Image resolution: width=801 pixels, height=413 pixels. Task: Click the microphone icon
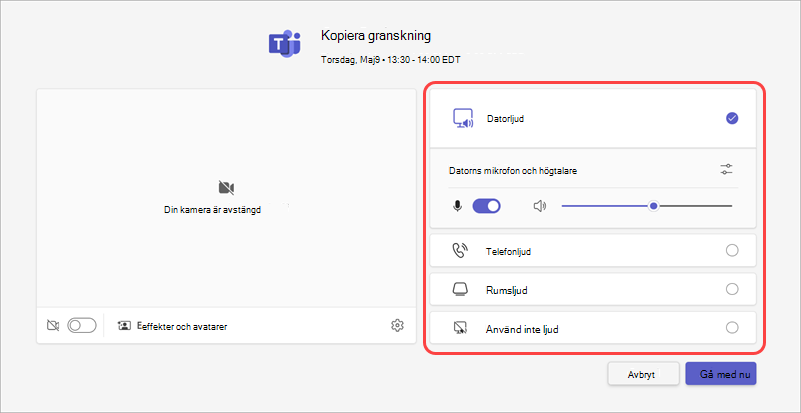458,206
